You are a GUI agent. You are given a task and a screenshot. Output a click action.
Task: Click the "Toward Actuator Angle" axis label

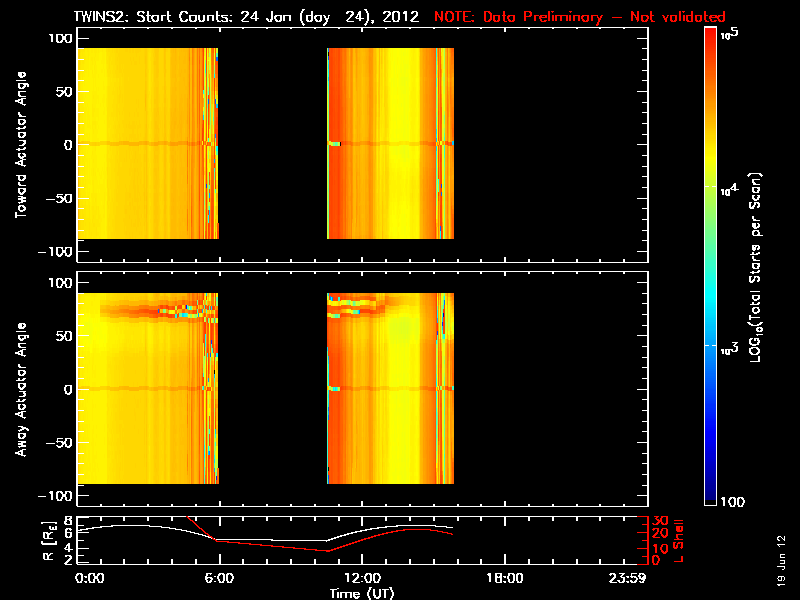coord(21,145)
